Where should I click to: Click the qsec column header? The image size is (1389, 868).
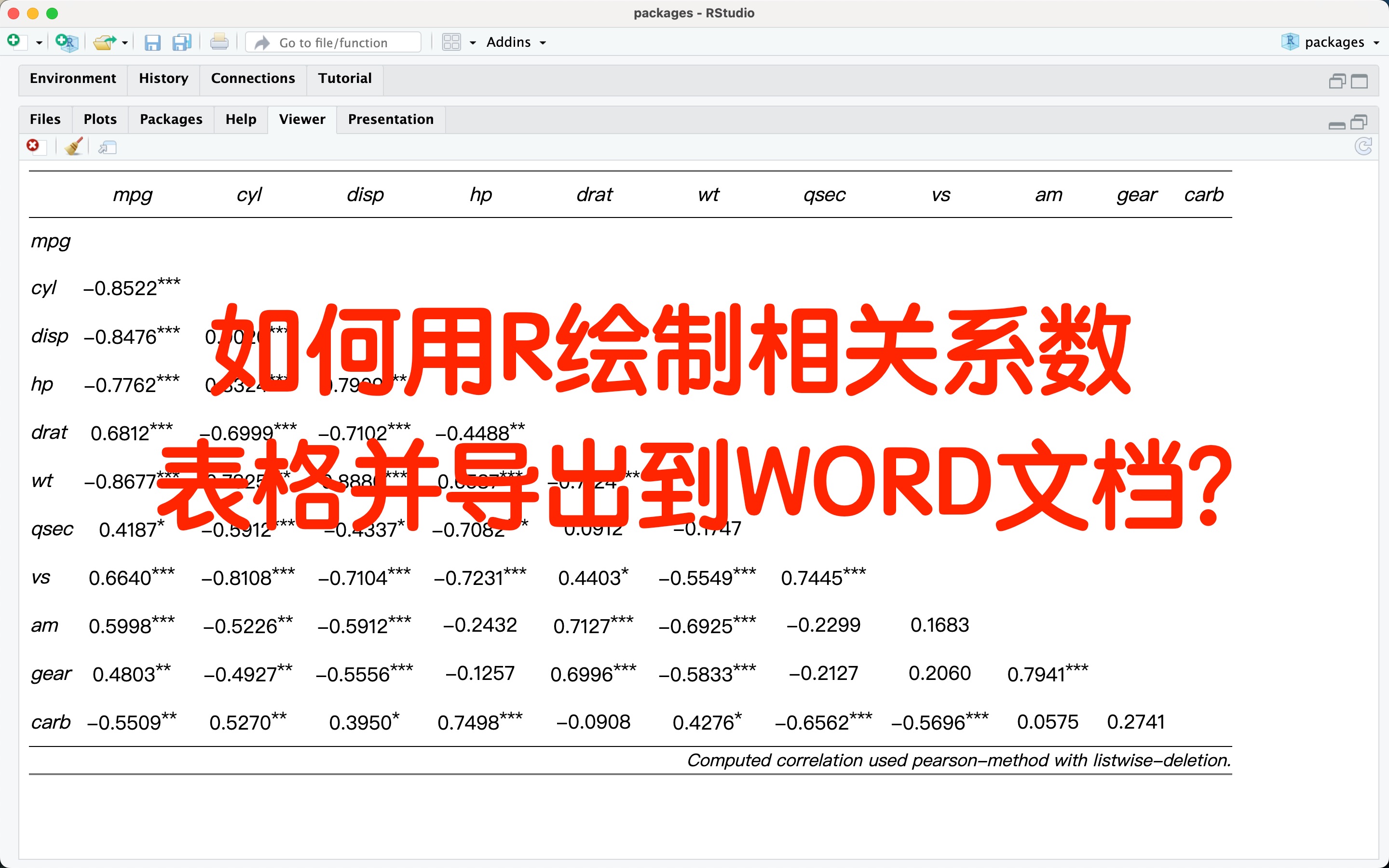(824, 195)
